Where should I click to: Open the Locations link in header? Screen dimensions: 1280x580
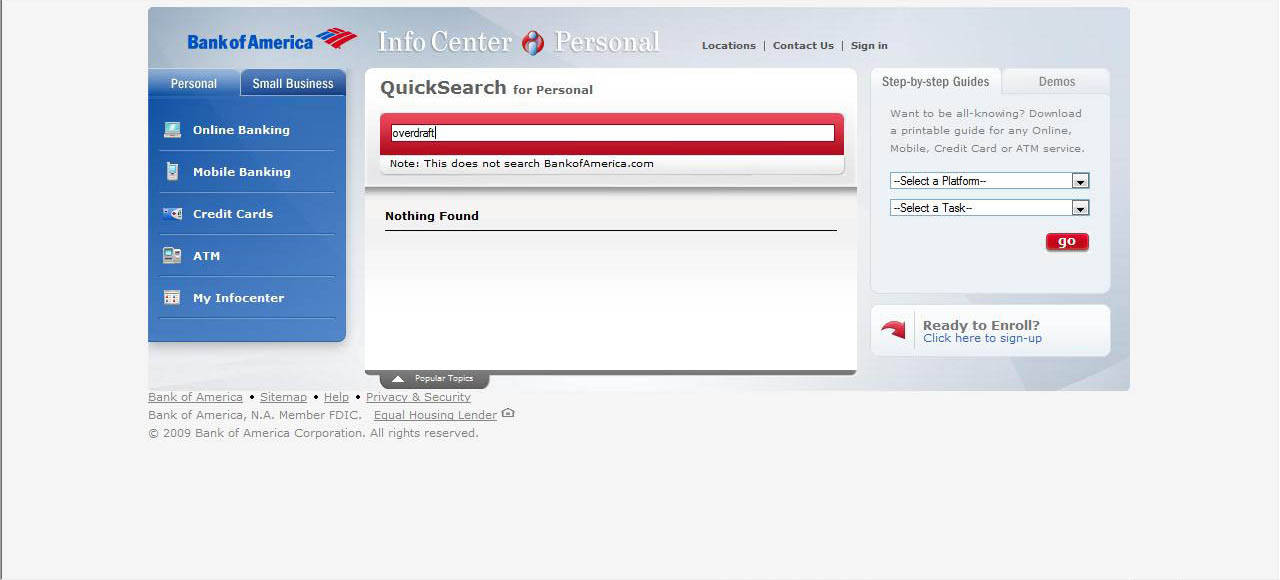[x=728, y=46]
